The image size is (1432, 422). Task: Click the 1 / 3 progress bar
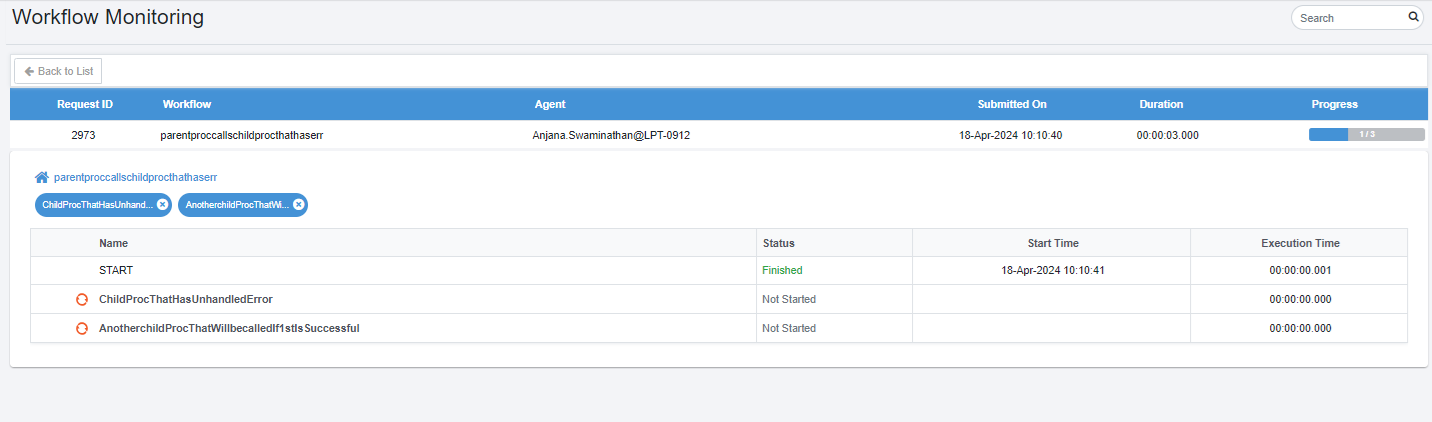pos(1366,134)
